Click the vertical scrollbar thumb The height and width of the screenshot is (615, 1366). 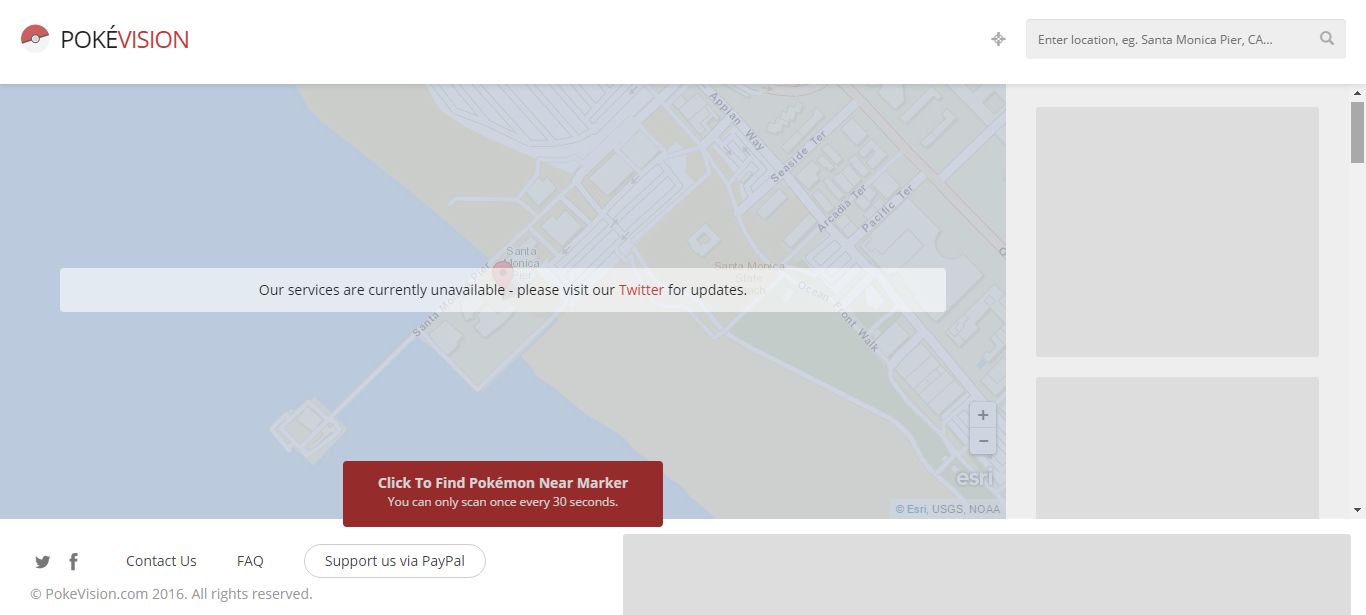1357,132
